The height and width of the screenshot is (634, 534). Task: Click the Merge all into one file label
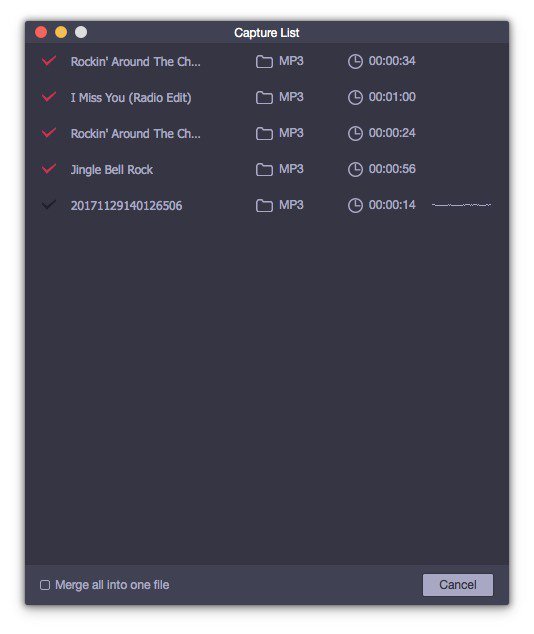click(x=112, y=585)
